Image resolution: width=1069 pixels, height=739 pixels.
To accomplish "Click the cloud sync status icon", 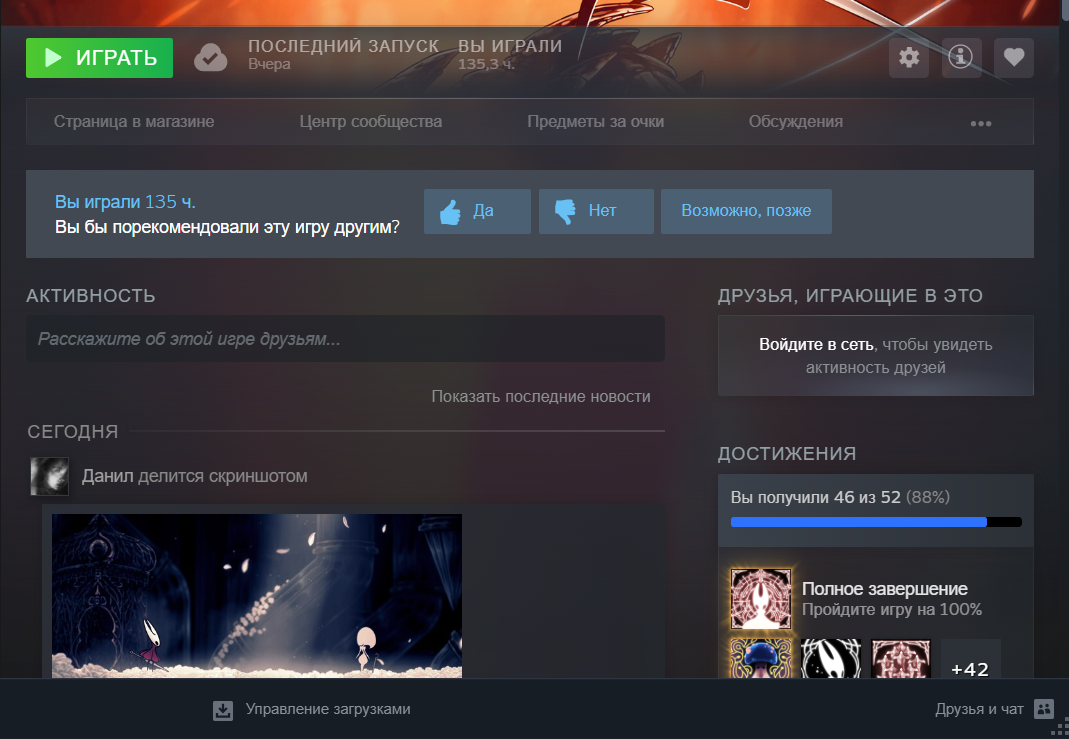I will click(x=211, y=58).
